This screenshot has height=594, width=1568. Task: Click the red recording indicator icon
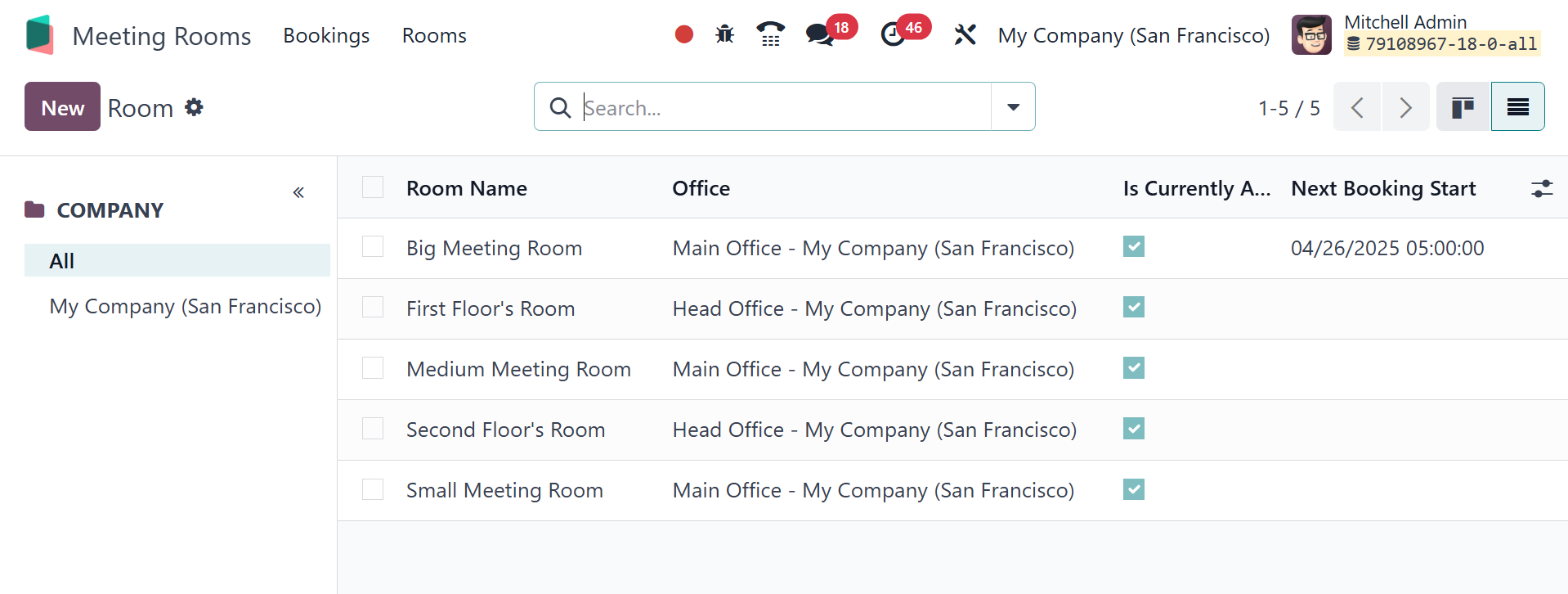pos(684,34)
